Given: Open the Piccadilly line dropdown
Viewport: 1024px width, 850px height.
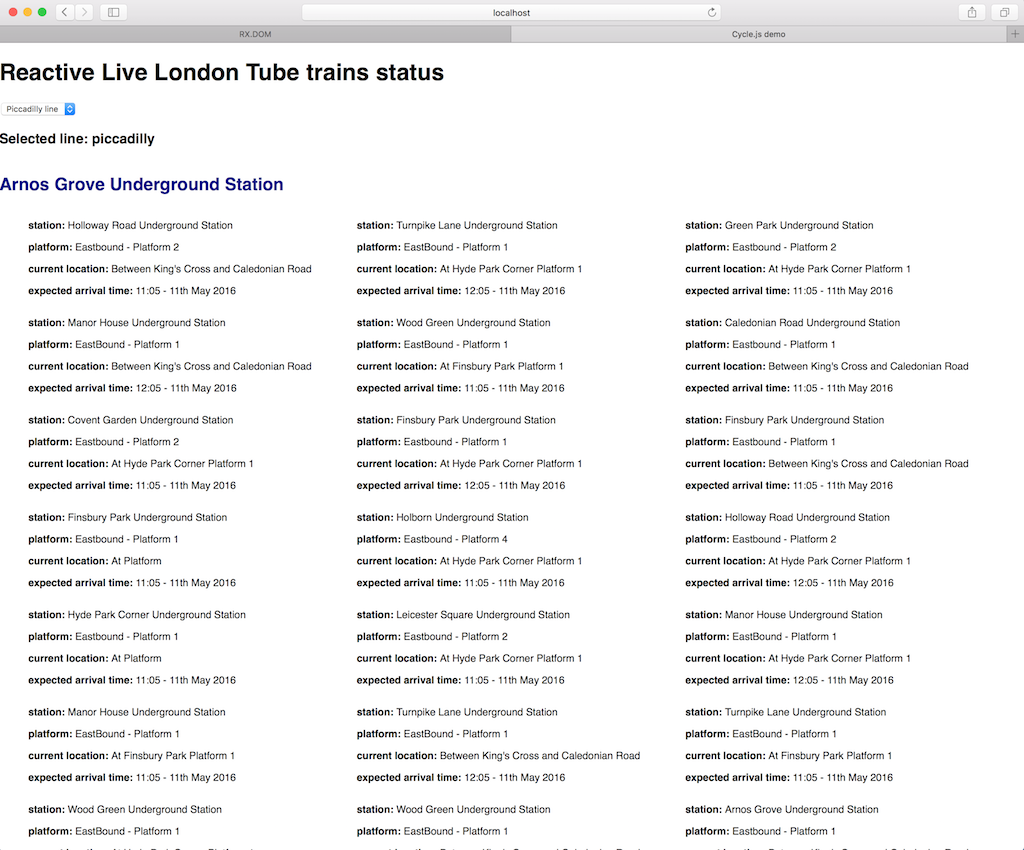Looking at the screenshot, I should click(x=38, y=109).
